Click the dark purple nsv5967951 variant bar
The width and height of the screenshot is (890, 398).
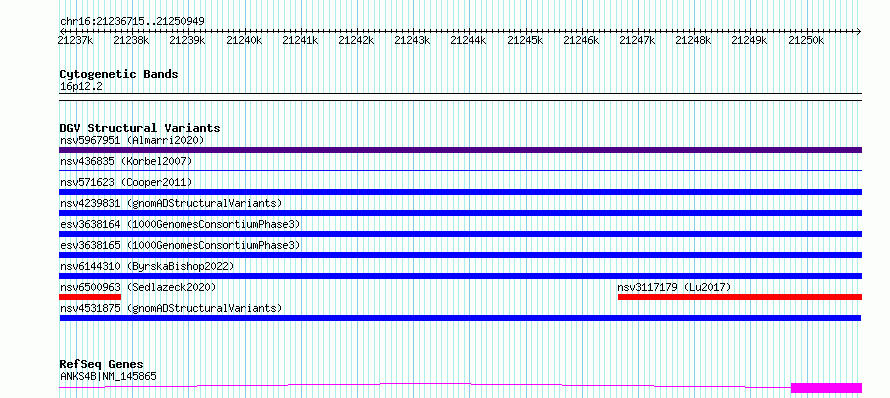(460, 150)
